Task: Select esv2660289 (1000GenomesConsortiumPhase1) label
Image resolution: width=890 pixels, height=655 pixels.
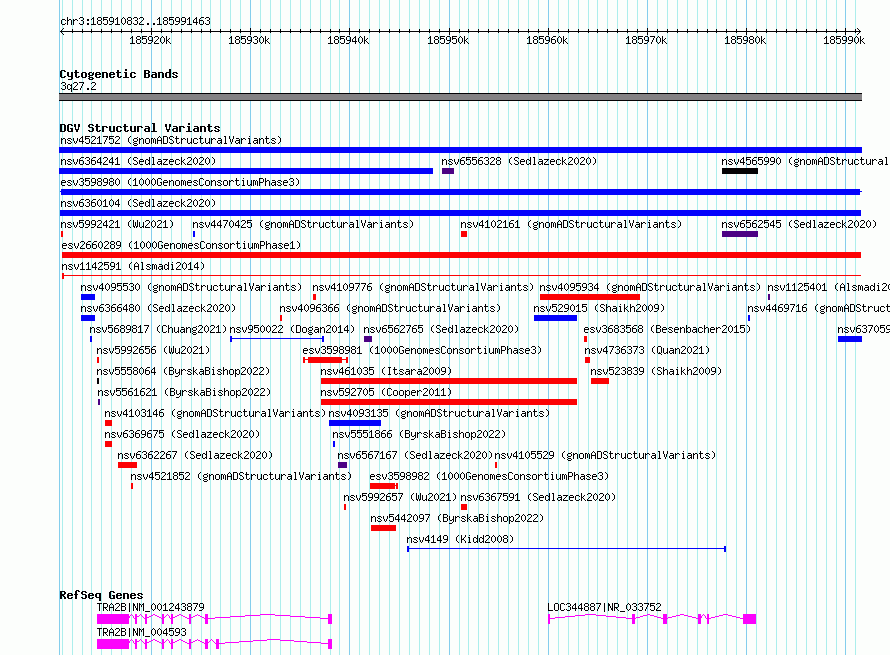Action: (x=181, y=245)
